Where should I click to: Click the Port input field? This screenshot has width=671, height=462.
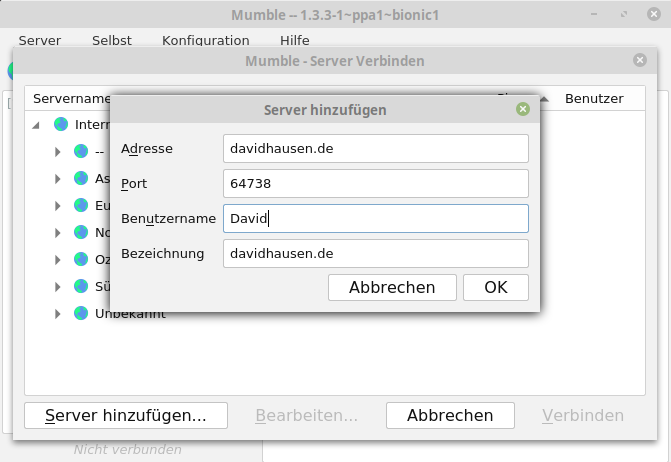(376, 184)
